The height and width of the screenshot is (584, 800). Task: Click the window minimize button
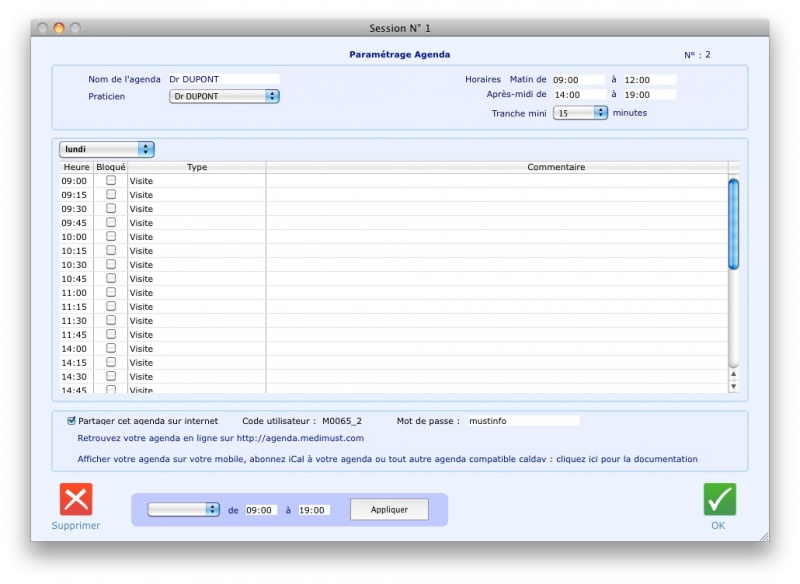tap(59, 28)
